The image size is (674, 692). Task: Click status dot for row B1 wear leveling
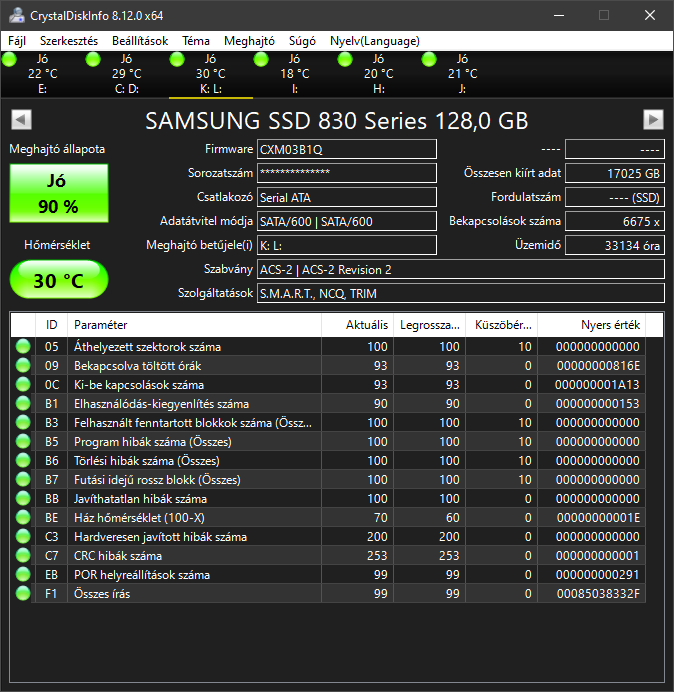[x=23, y=403]
